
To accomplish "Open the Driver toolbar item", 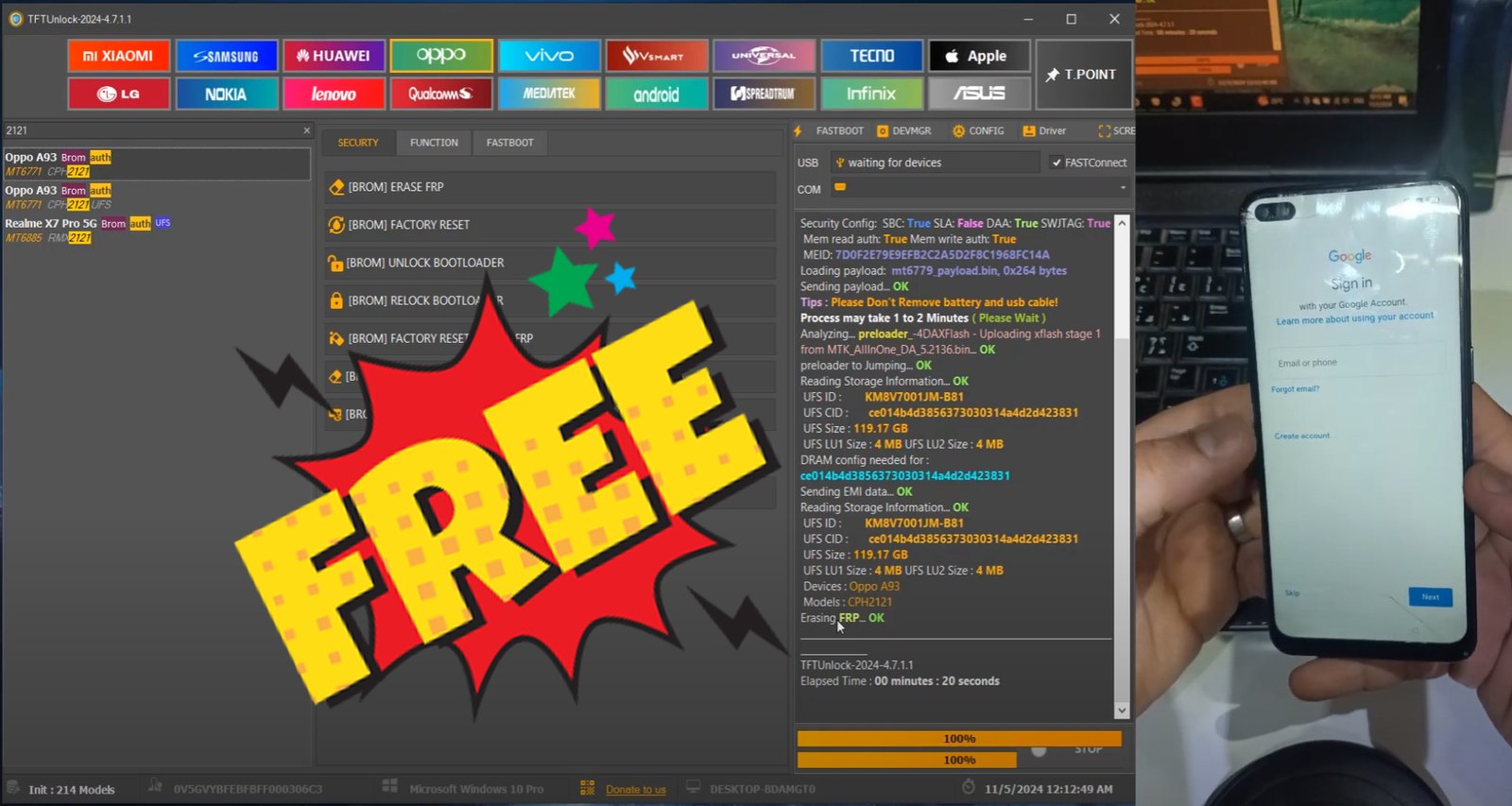I will pyautogui.click(x=1044, y=130).
